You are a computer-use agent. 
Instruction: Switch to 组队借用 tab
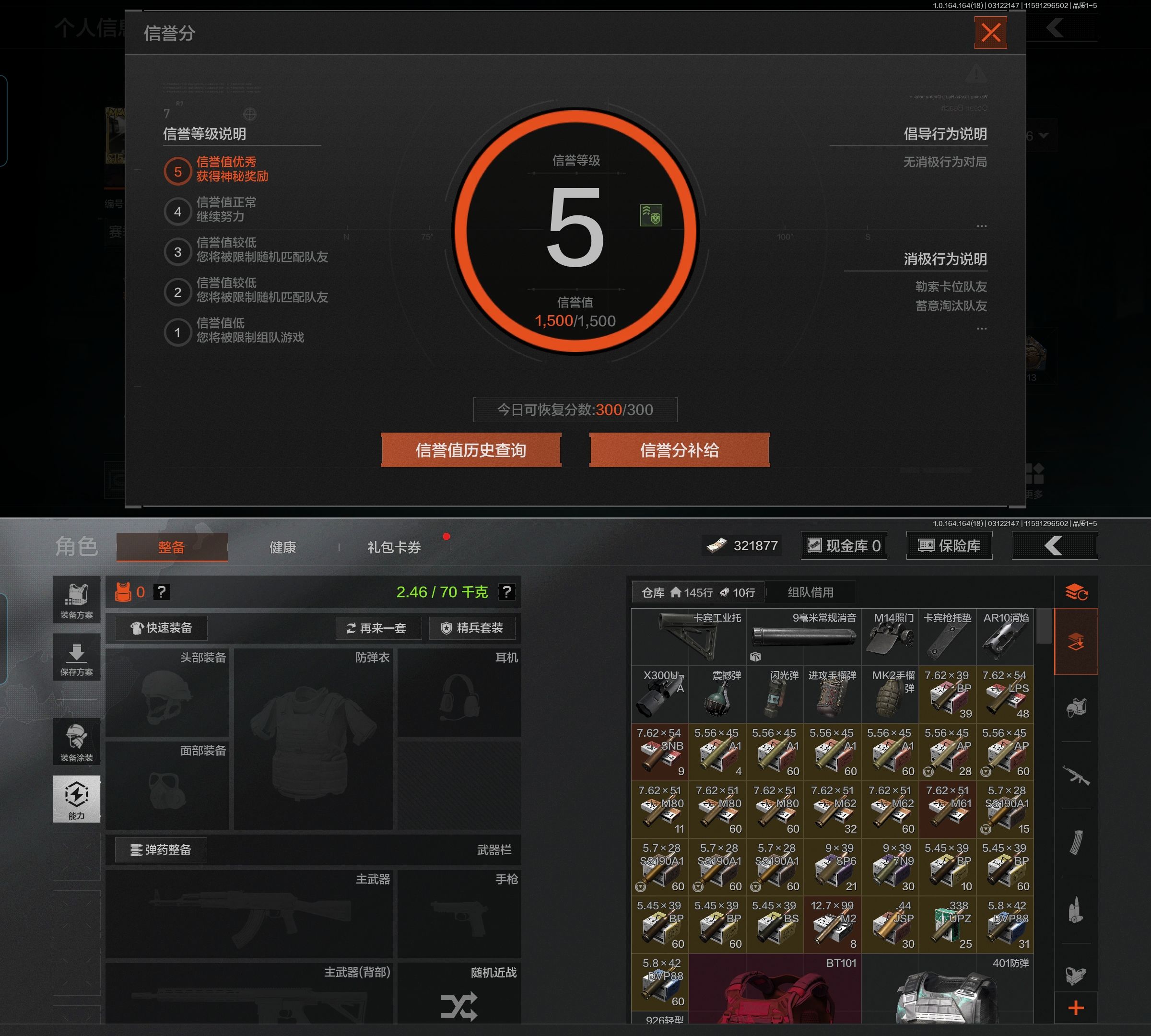(810, 592)
